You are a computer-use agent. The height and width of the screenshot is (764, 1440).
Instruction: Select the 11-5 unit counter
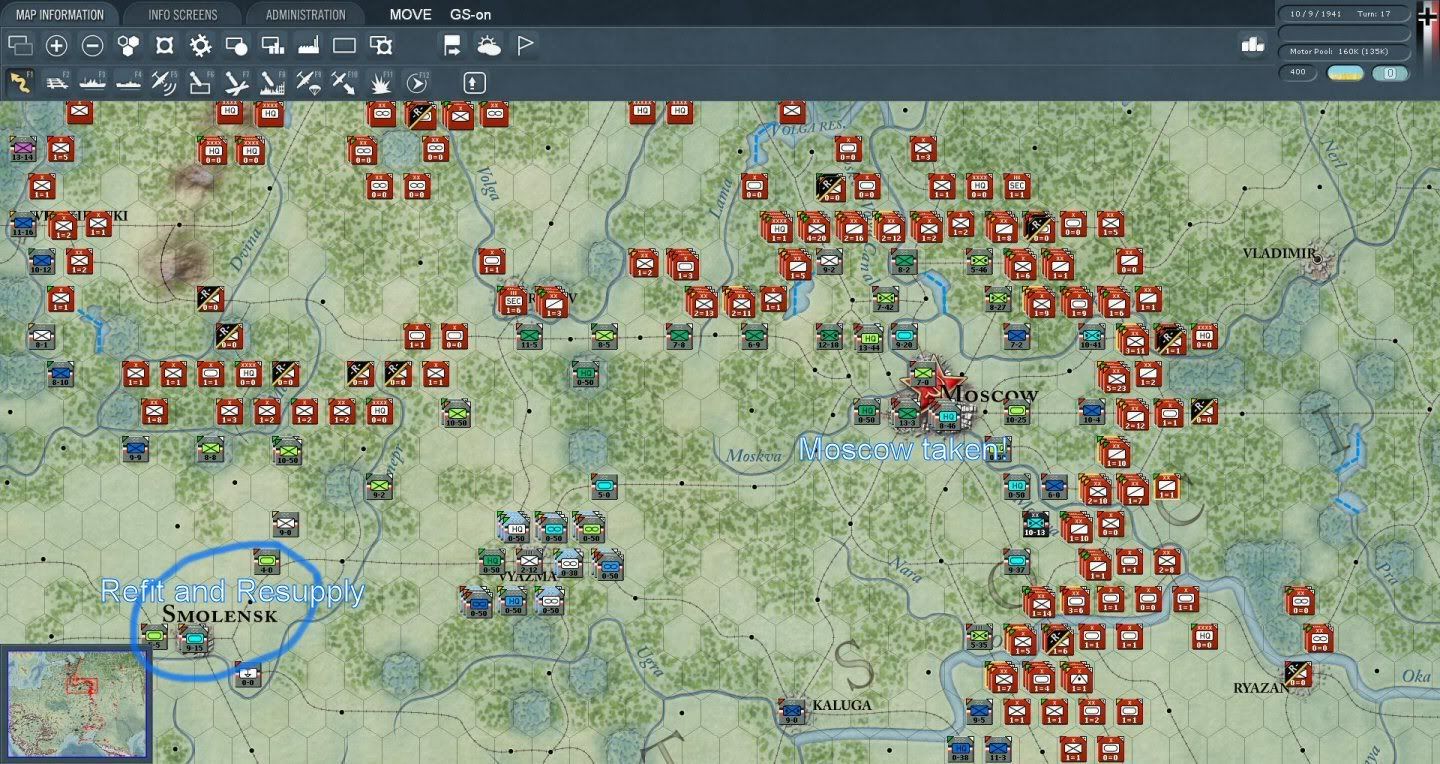point(530,337)
